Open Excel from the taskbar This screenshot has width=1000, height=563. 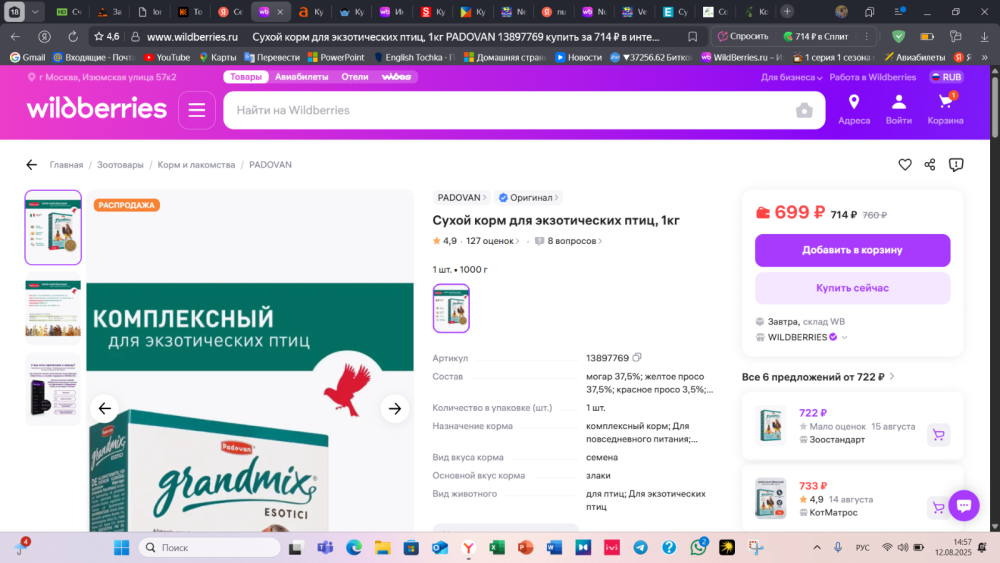point(497,548)
